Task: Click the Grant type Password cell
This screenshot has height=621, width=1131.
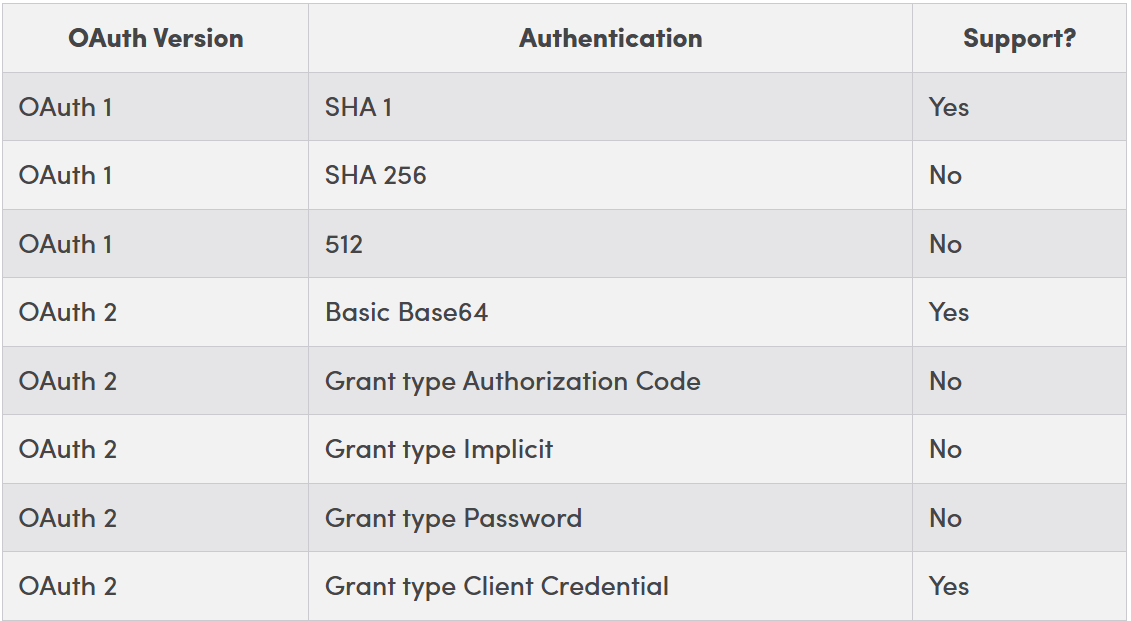Action: tap(453, 518)
